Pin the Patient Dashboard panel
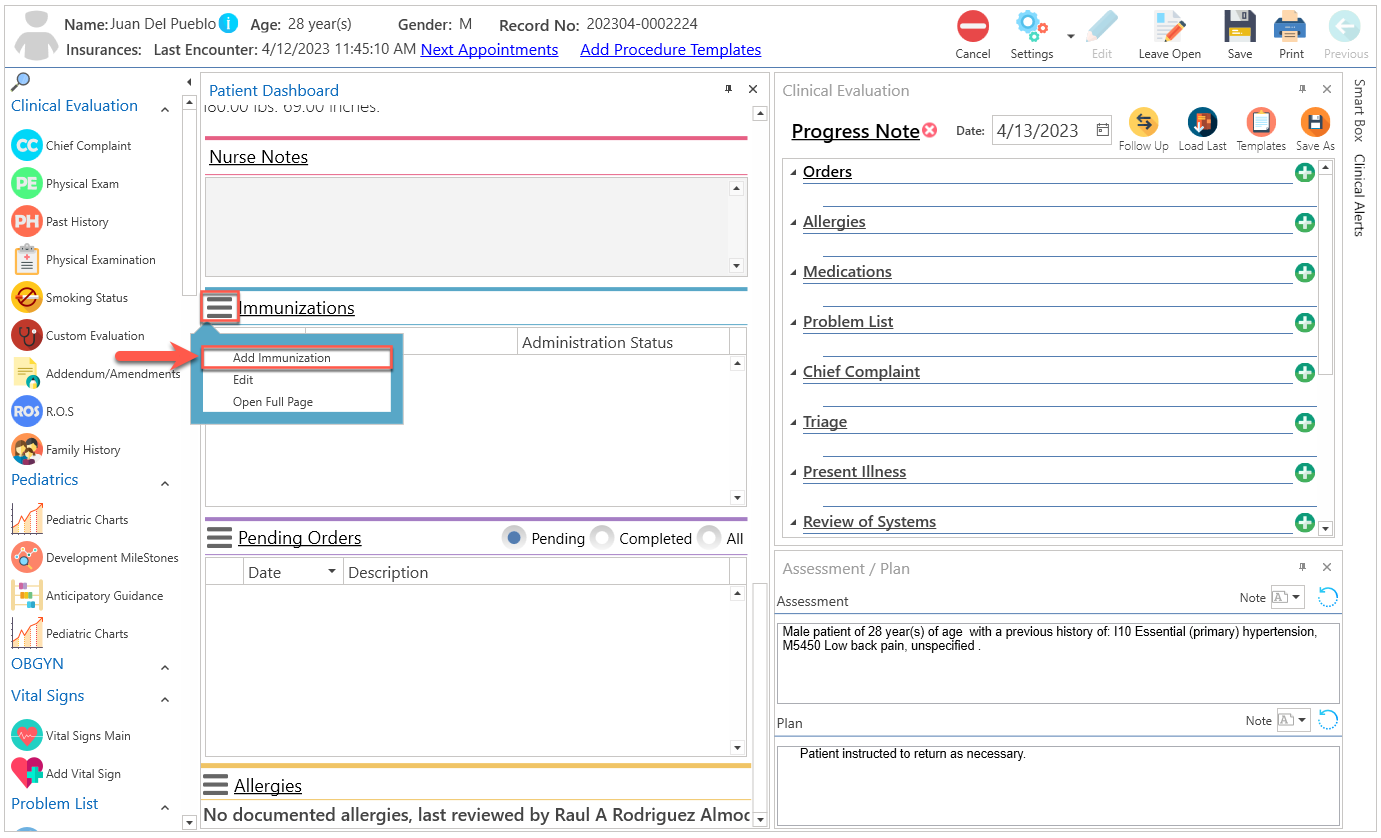Viewport: 1381px width, 838px height. point(728,90)
